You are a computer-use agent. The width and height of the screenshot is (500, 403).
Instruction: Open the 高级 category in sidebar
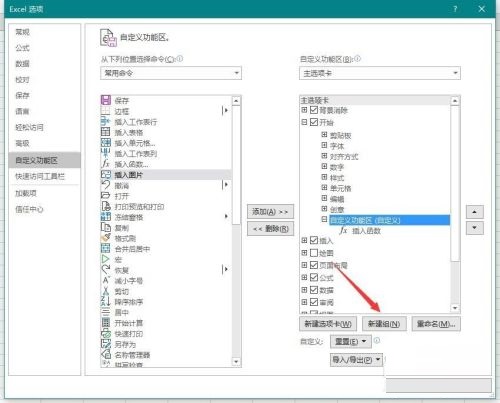coord(44,143)
